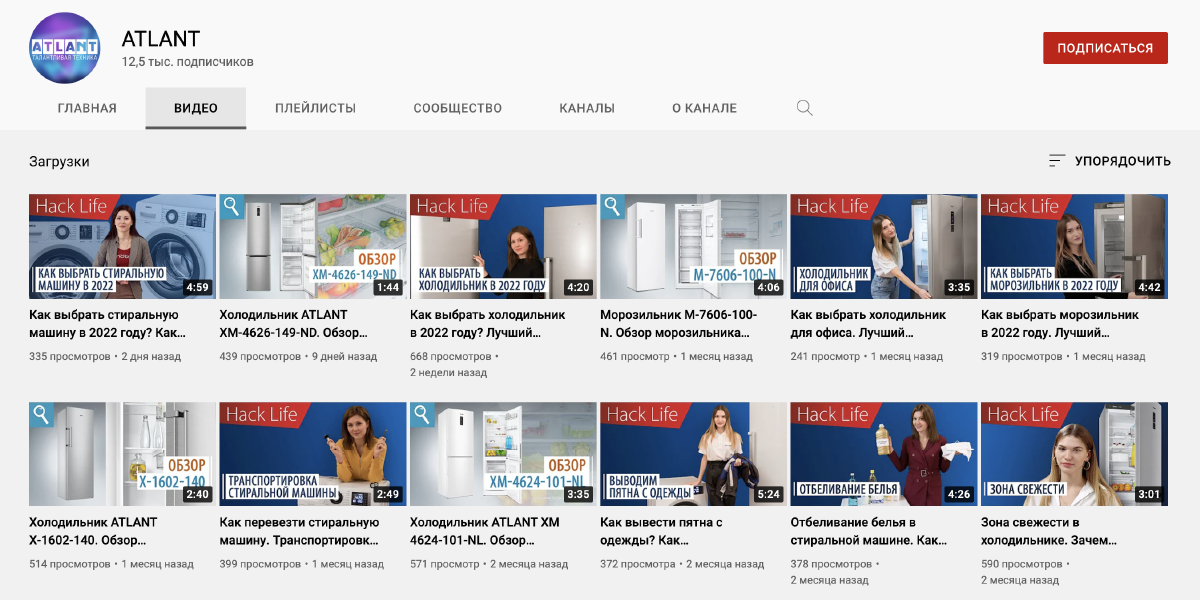Open the XM-4624-101-NL review thumbnail
Image resolution: width=1200 pixels, height=600 pixels.
[x=503, y=454]
